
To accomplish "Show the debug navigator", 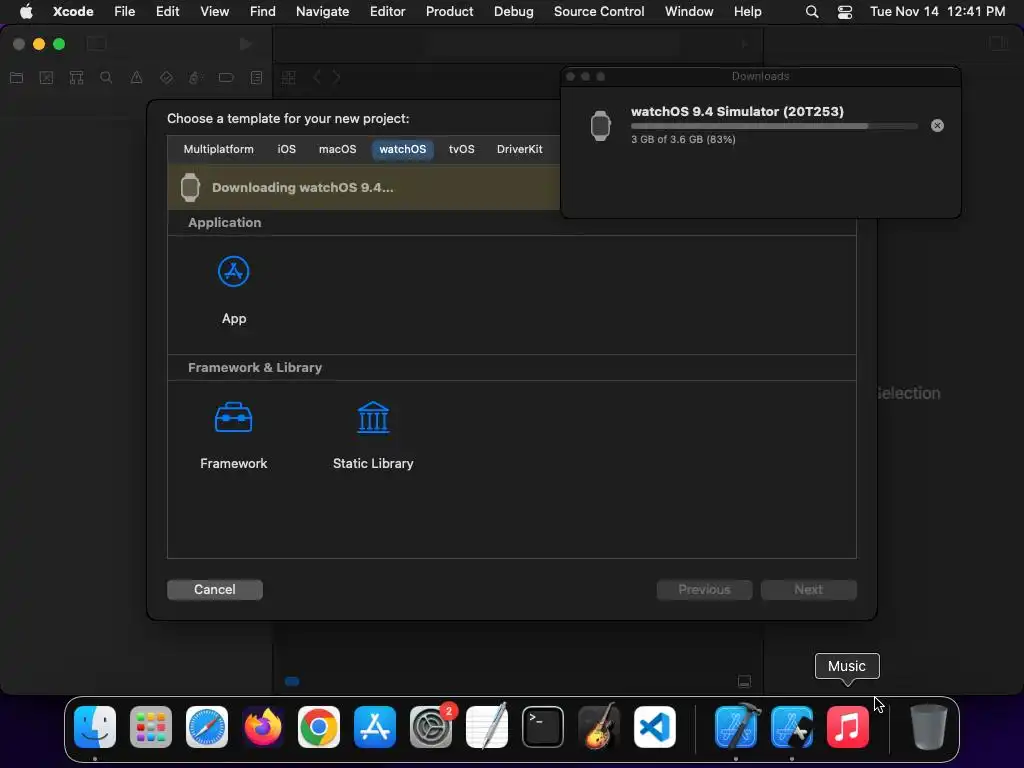I will (194, 78).
